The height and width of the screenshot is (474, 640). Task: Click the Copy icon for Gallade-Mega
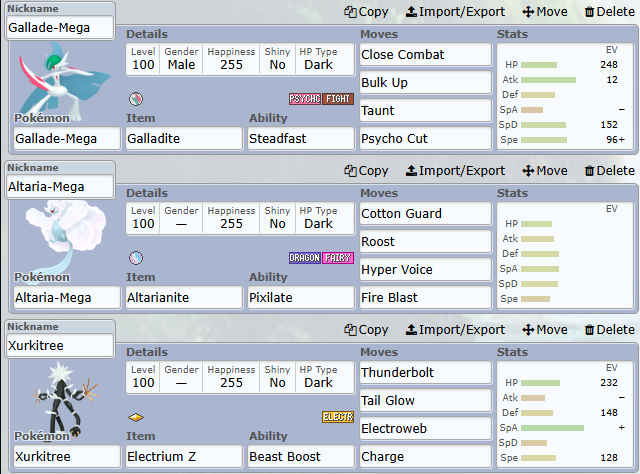click(x=350, y=12)
